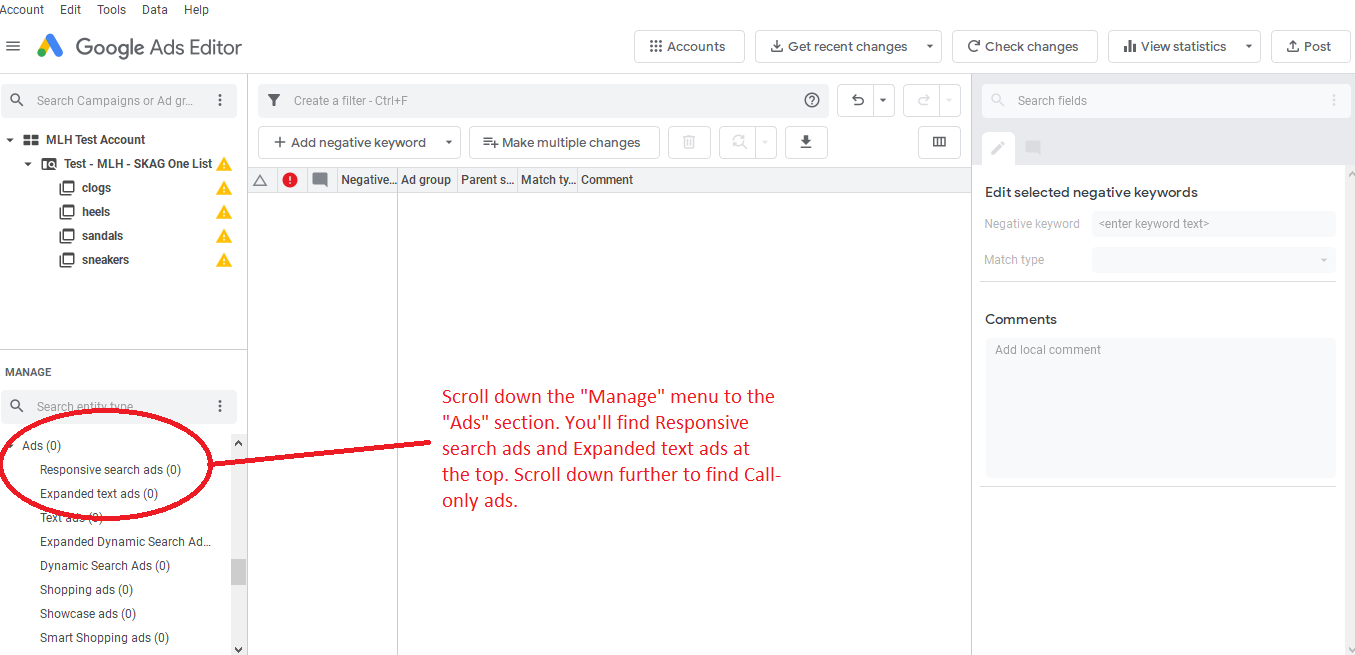Select Responsive search ads (0)
The width and height of the screenshot is (1355, 655).
(x=110, y=470)
